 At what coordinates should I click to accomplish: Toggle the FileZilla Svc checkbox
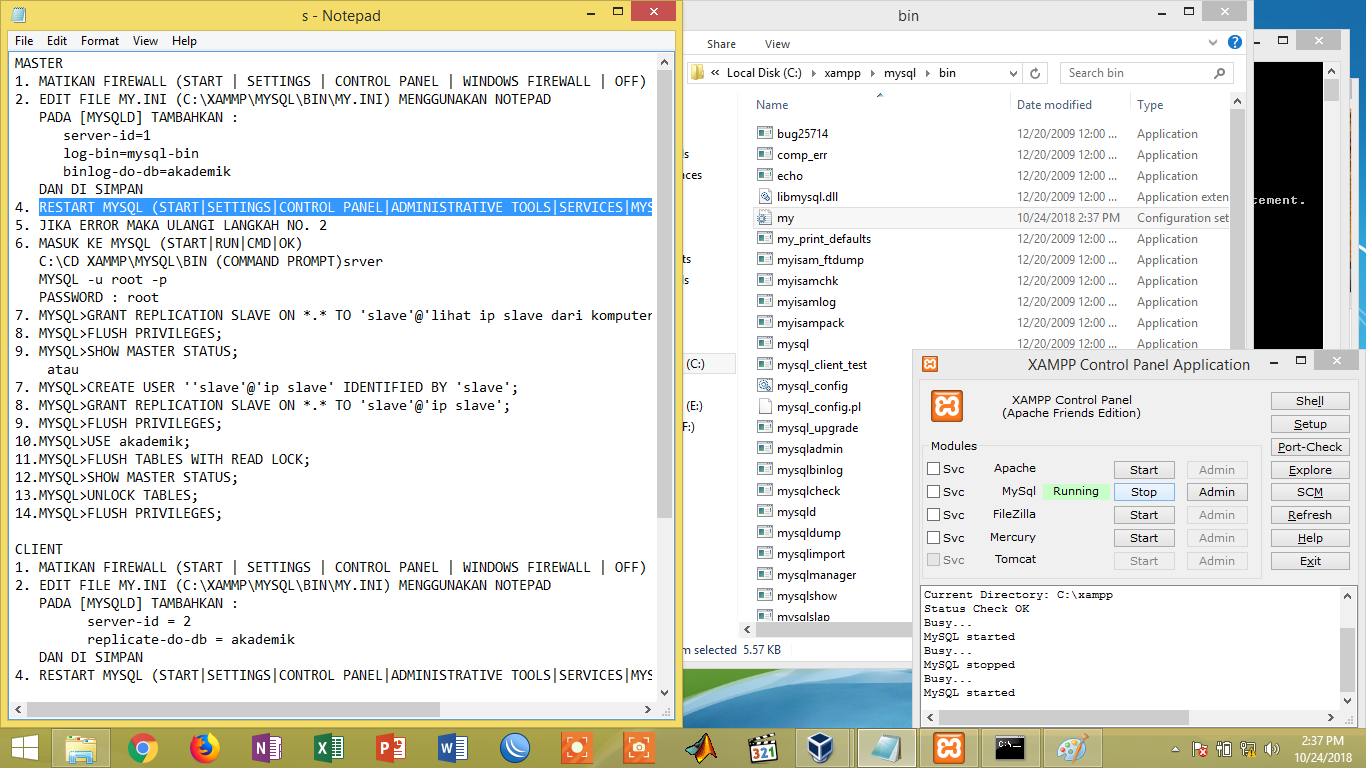(933, 514)
